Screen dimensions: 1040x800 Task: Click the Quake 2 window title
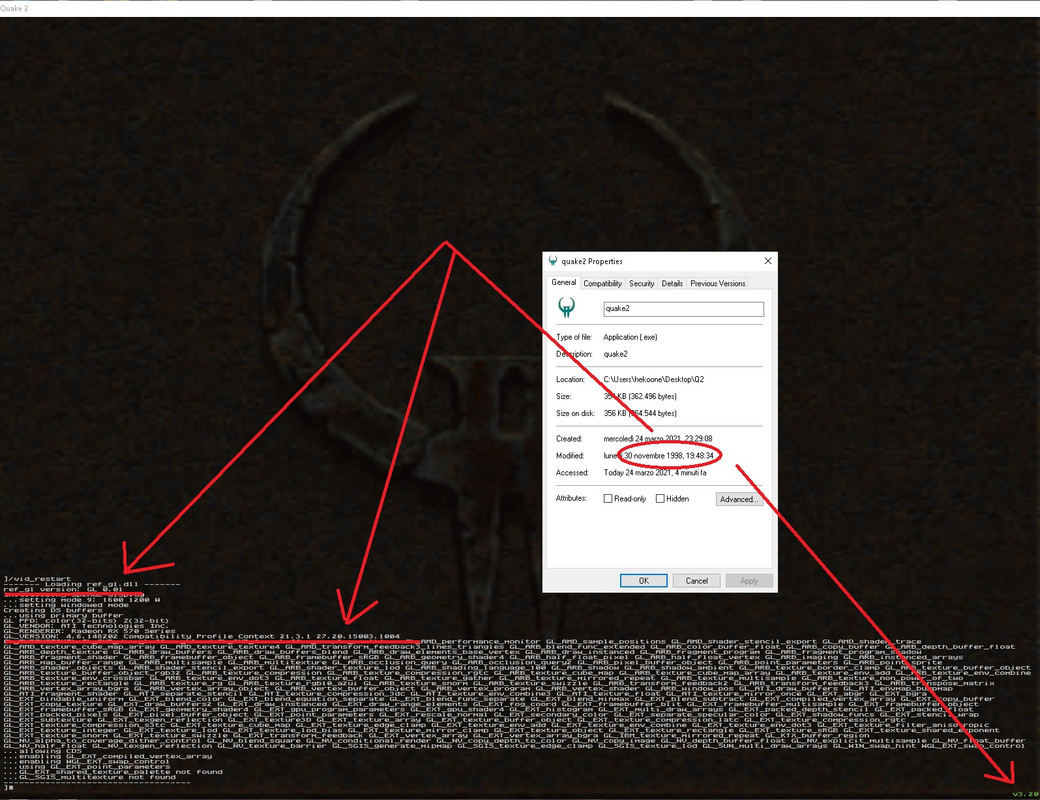tap(15, 8)
